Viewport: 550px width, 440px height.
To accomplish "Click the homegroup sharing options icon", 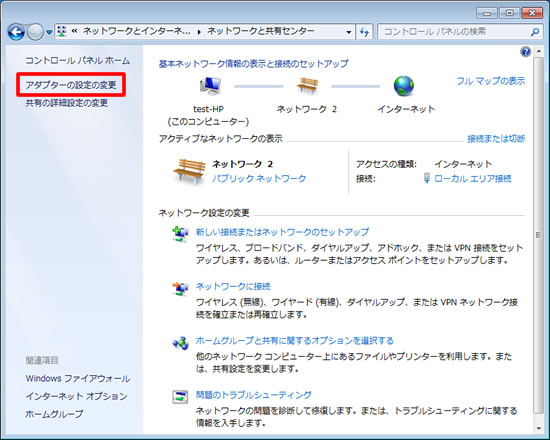I will click(180, 343).
